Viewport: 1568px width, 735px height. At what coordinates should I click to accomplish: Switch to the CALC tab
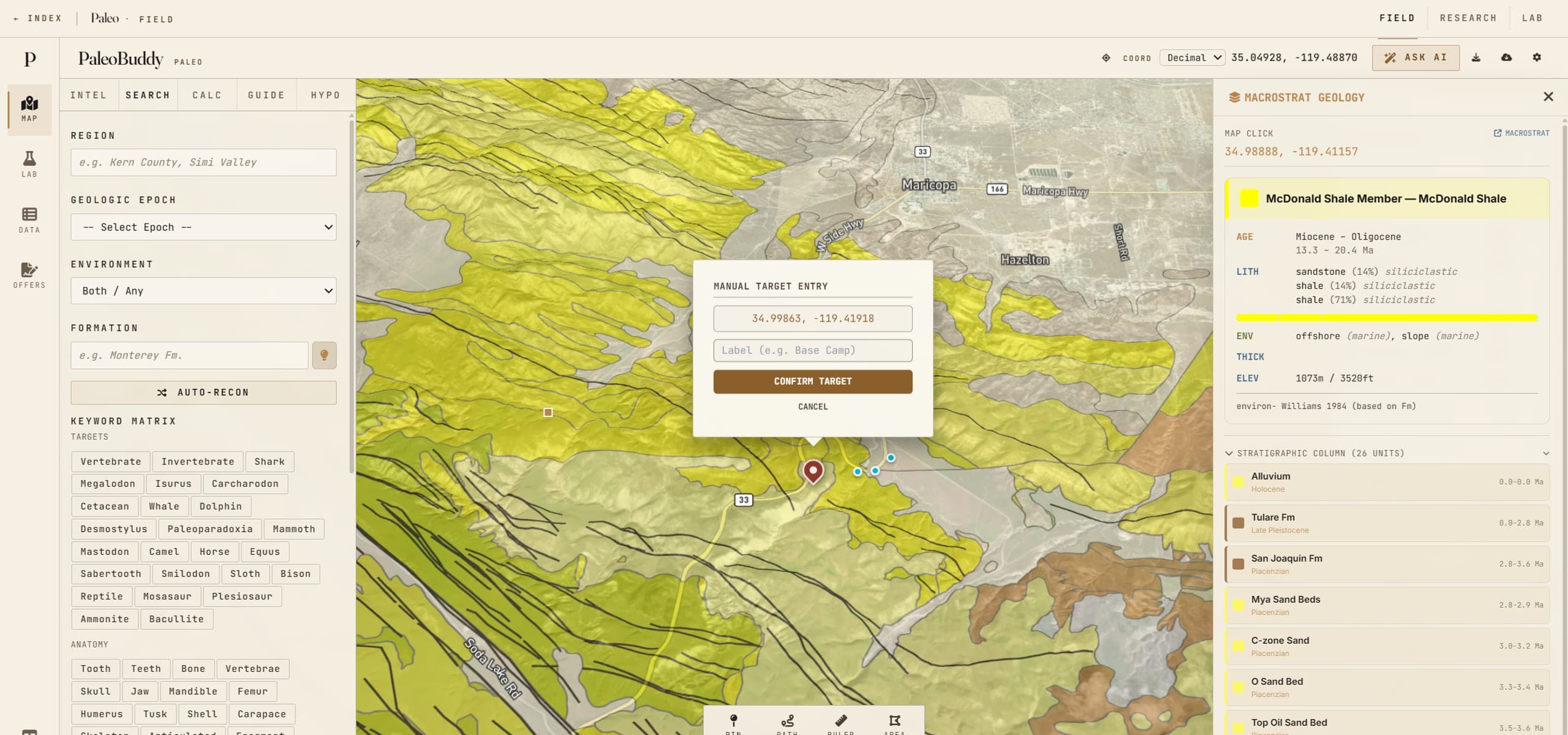click(x=207, y=95)
